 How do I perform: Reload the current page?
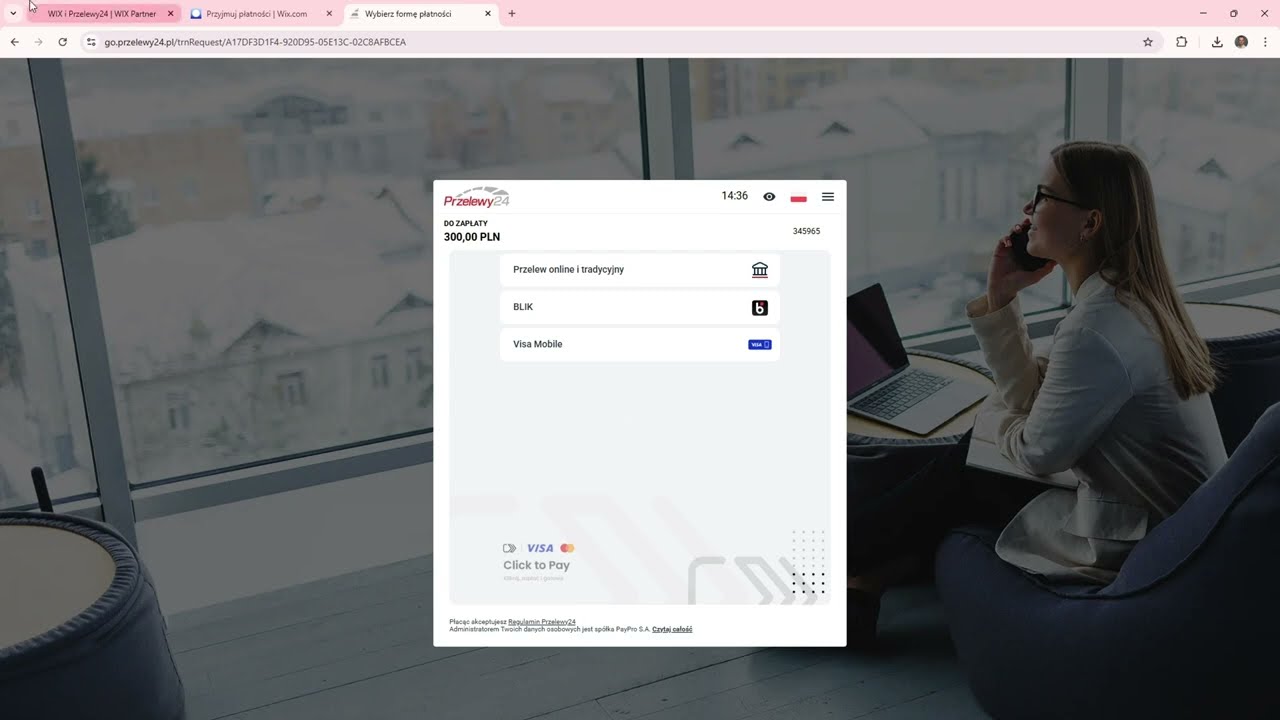(62, 42)
